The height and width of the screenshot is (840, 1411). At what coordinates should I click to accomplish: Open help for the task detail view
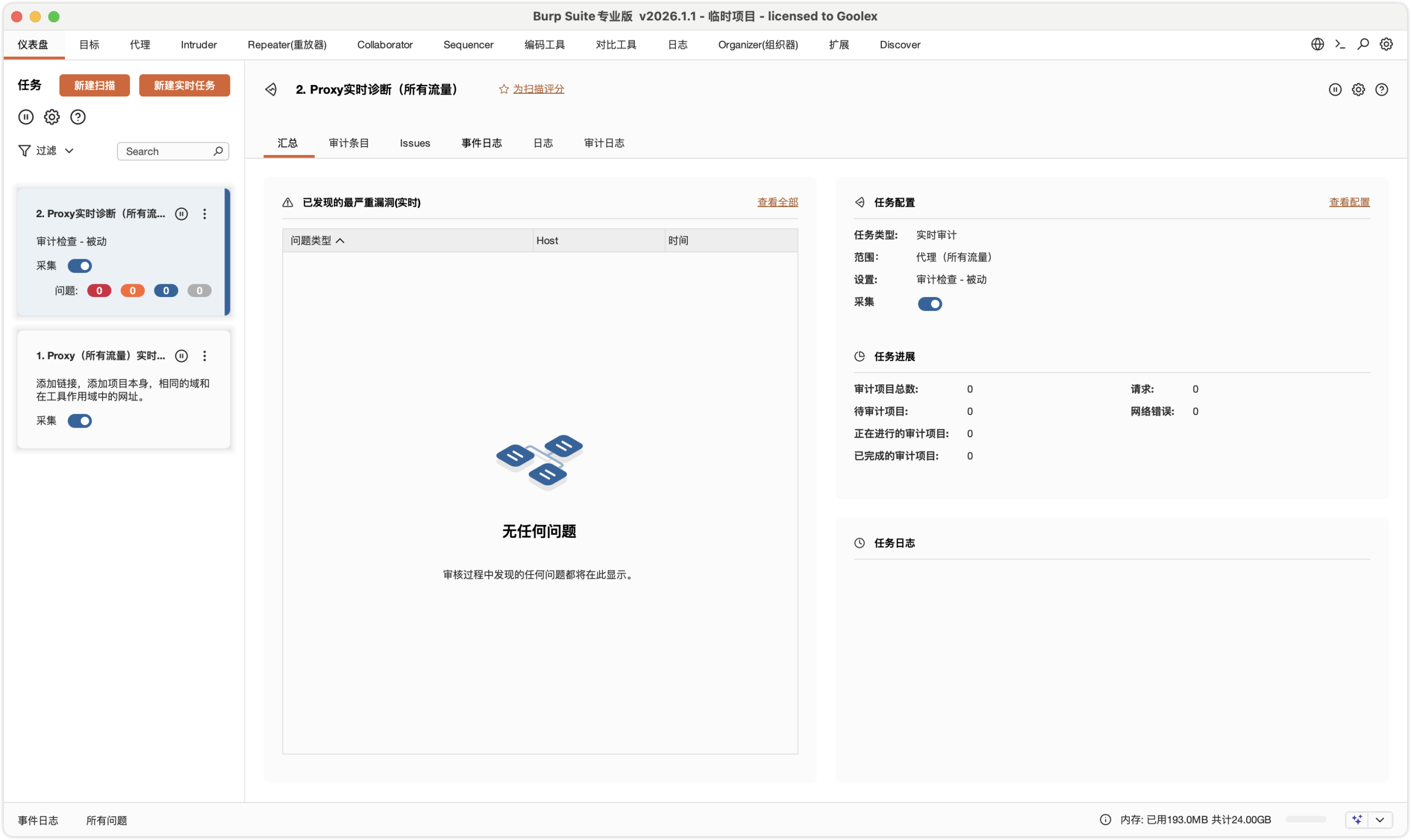point(1381,89)
